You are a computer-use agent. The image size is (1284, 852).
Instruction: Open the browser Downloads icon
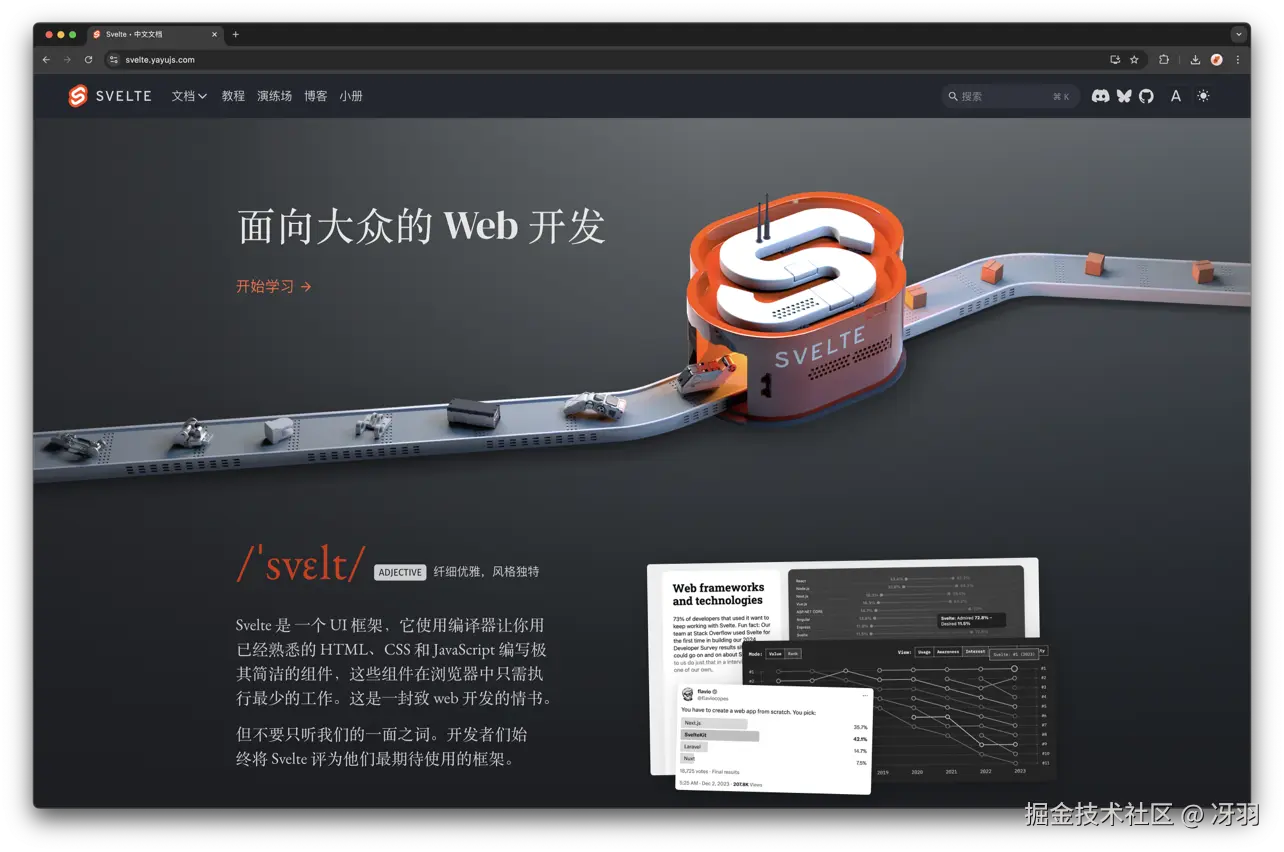click(1194, 59)
